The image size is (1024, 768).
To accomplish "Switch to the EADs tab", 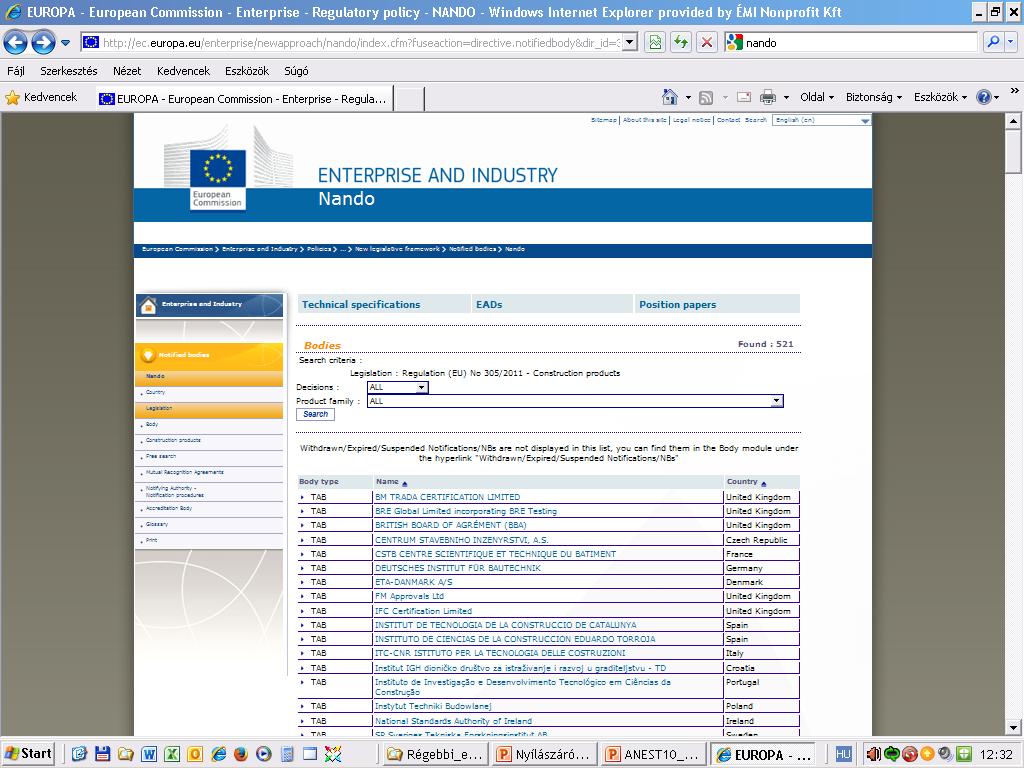I will 552,304.
